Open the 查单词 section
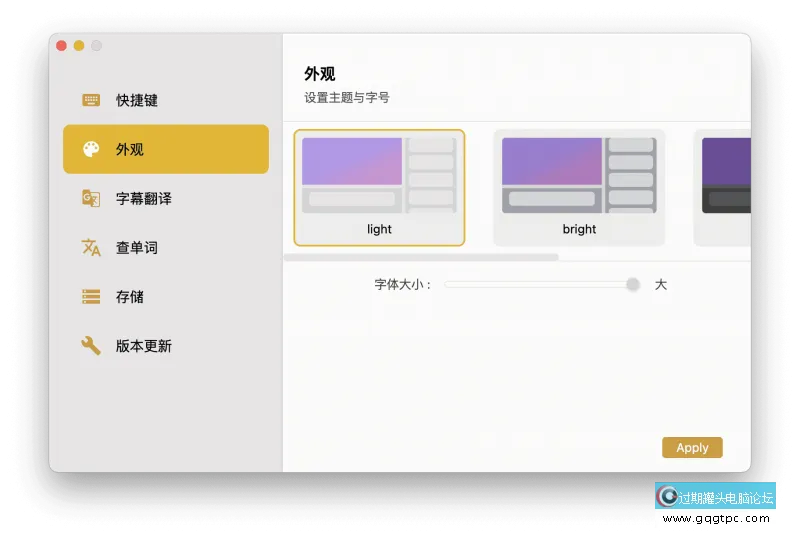 (x=166, y=247)
